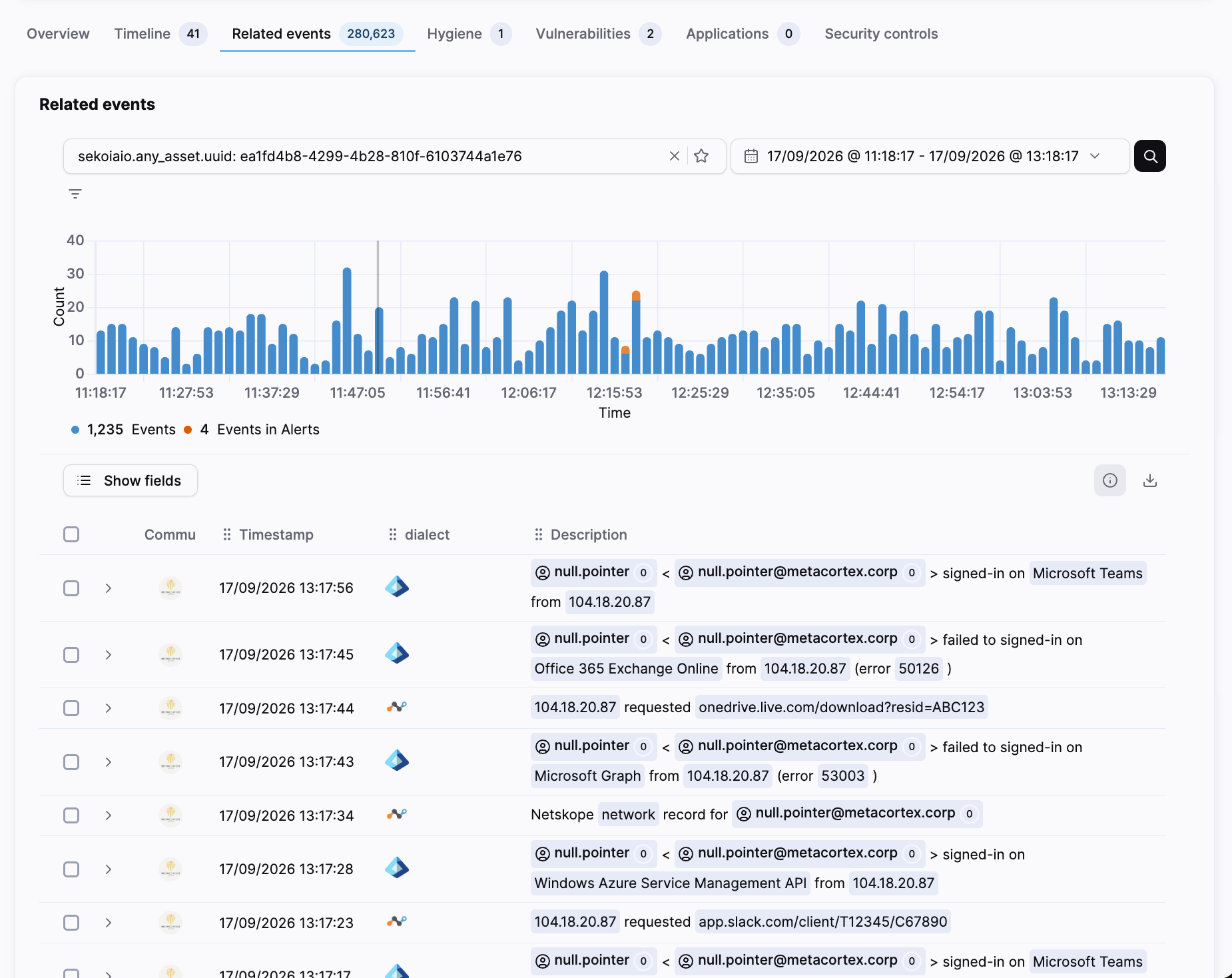Click the tallest histogram bar near 11:47:05
1232x978 pixels.
pos(347,320)
